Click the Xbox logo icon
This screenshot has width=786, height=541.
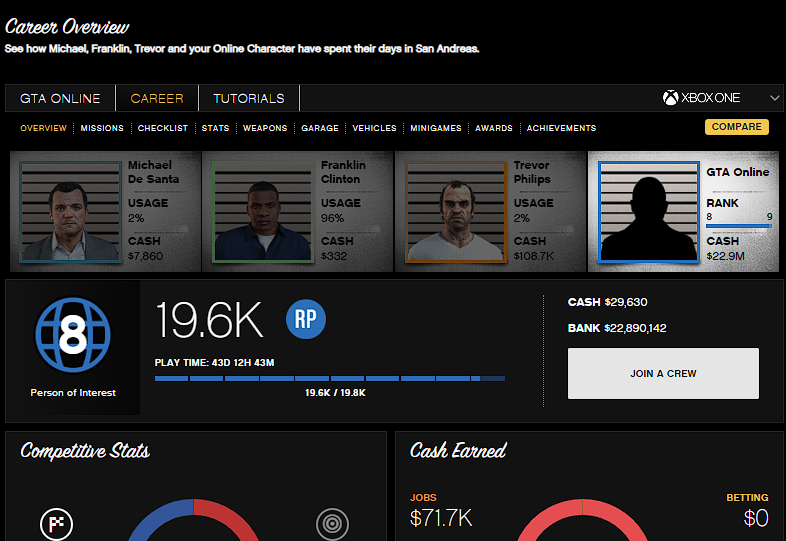[670, 98]
